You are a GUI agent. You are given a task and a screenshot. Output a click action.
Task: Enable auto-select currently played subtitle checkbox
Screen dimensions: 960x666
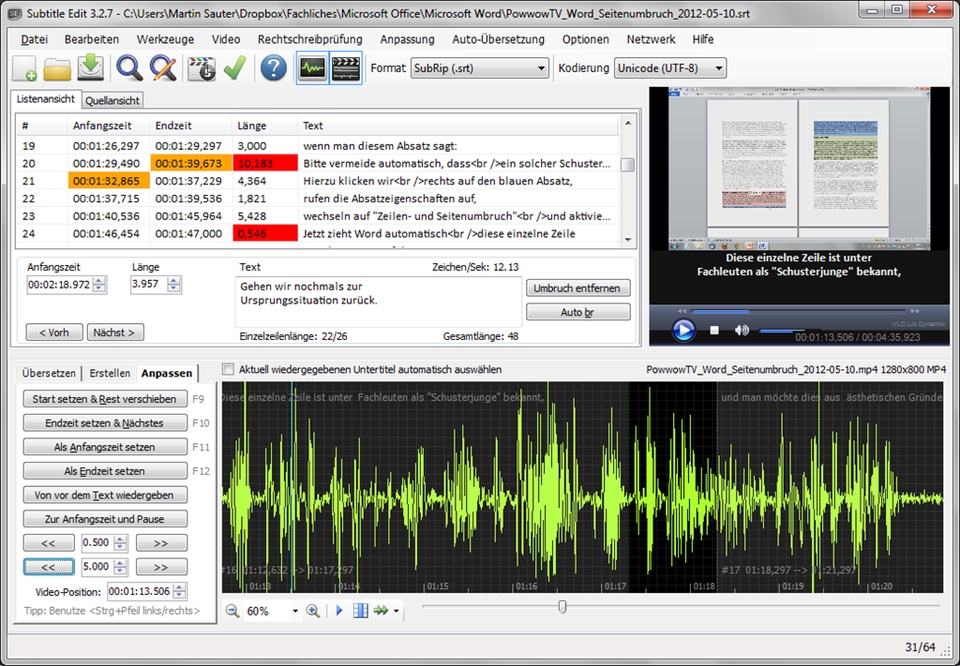(228, 369)
